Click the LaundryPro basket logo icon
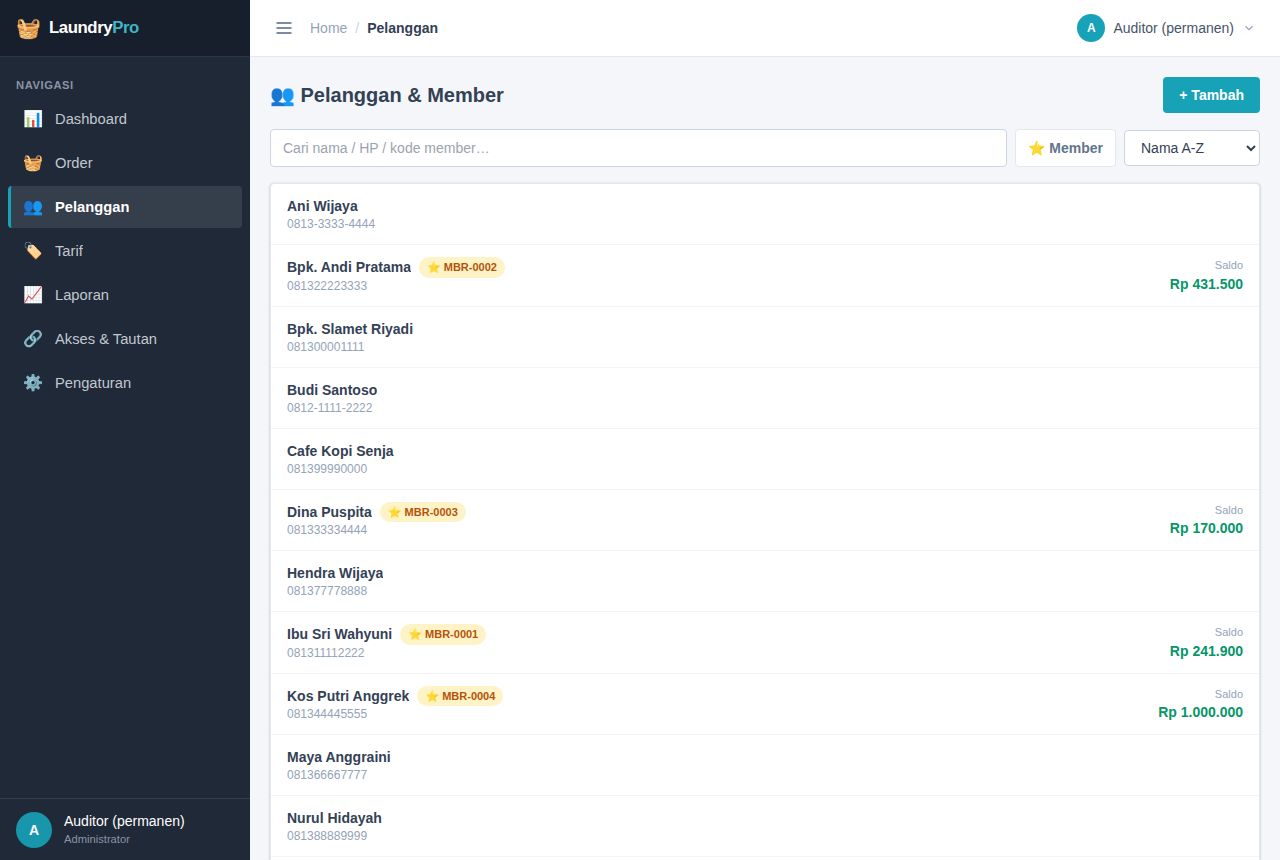Image resolution: width=1280 pixels, height=860 pixels. tap(28, 28)
